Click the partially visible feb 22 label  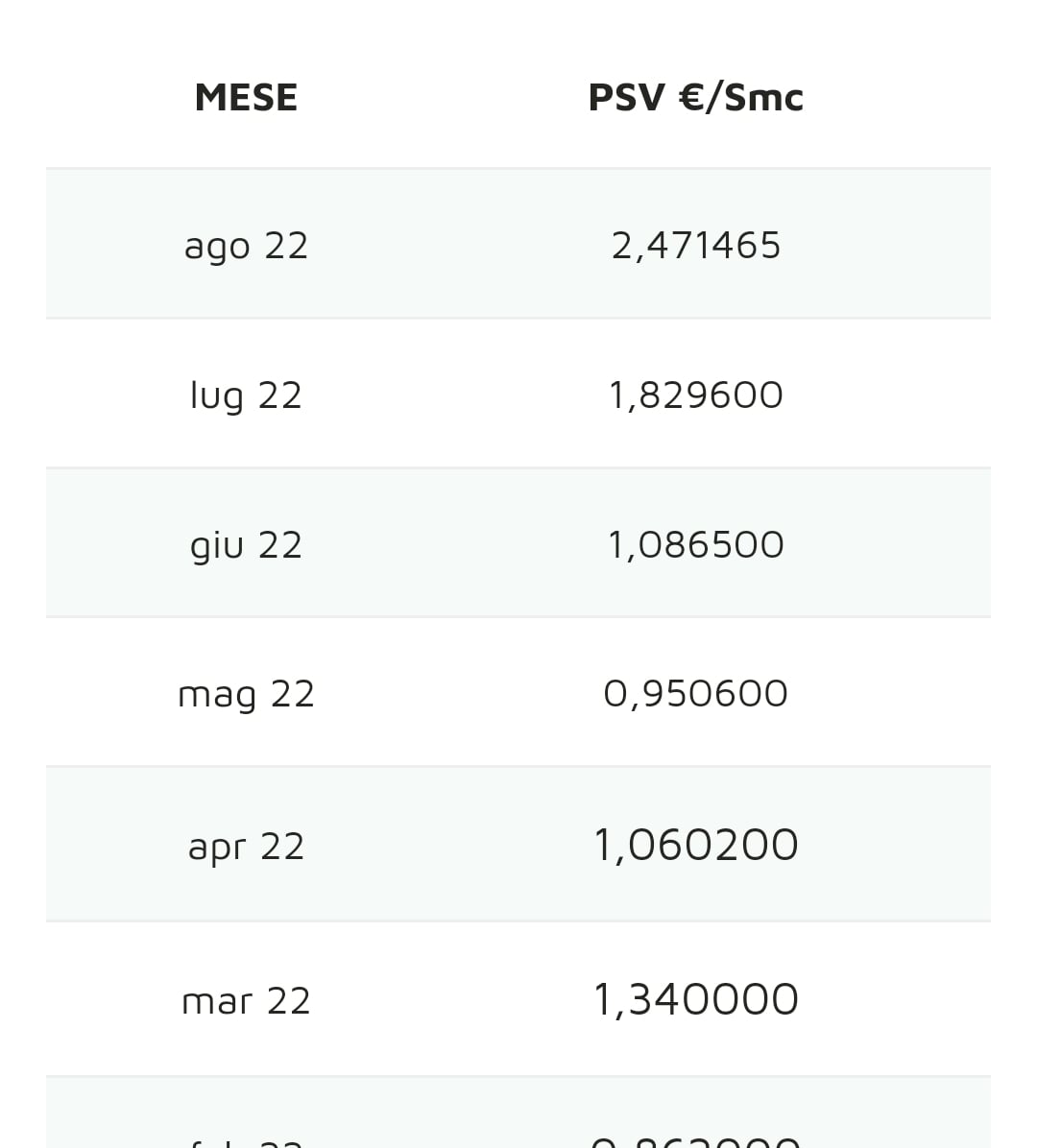[246, 1141]
